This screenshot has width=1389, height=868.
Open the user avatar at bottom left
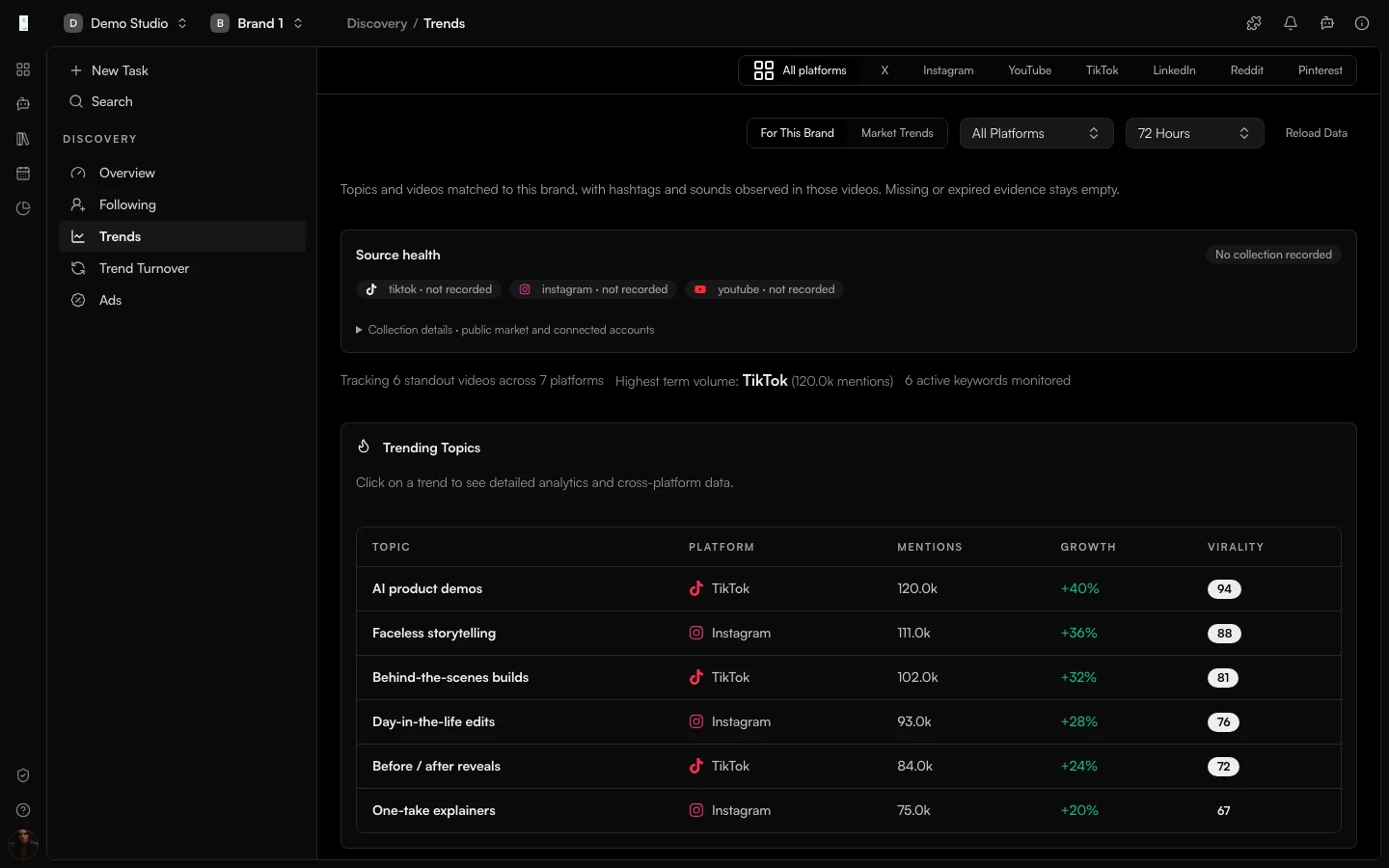coord(23,845)
